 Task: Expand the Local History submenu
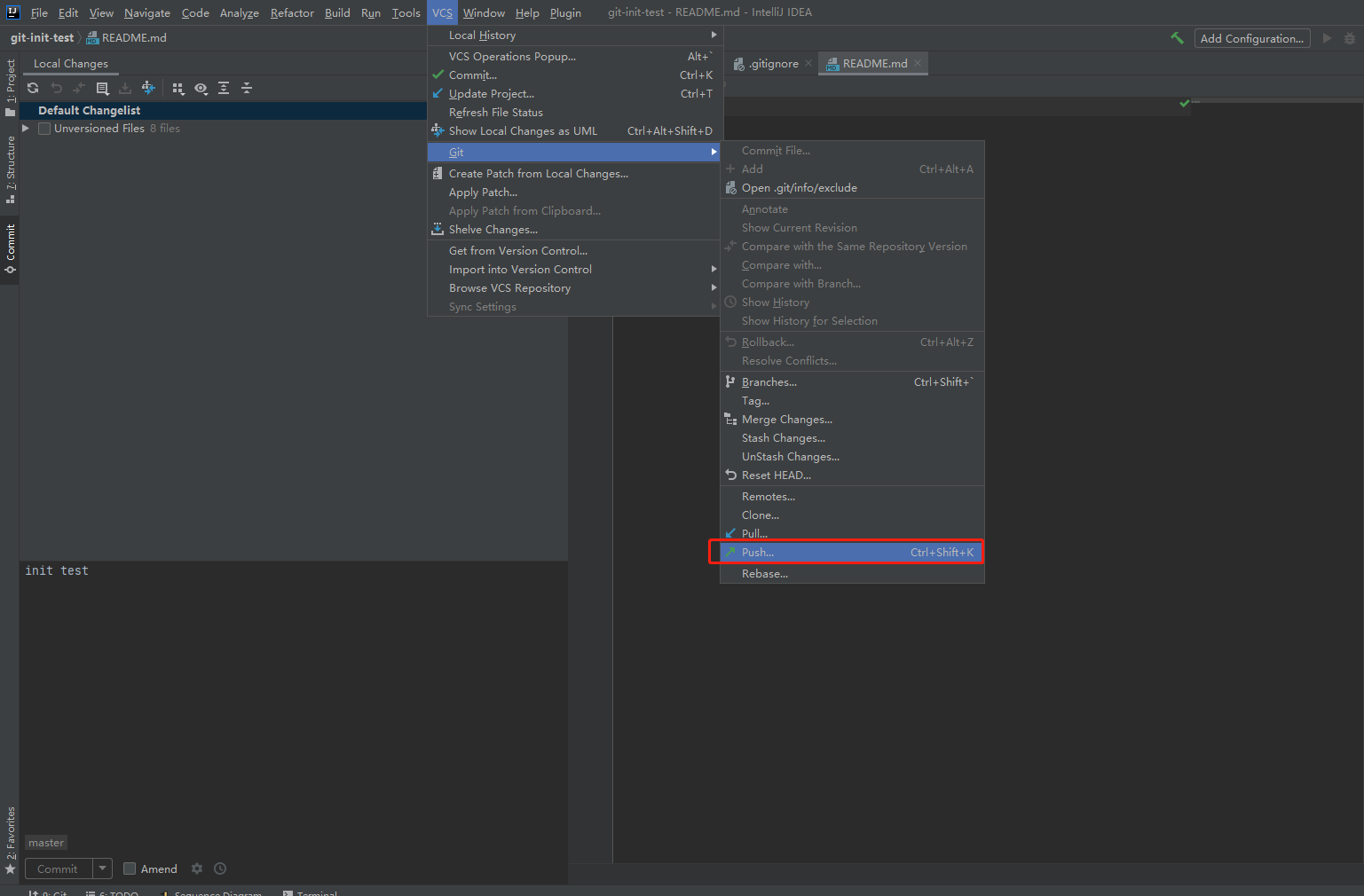(x=575, y=35)
